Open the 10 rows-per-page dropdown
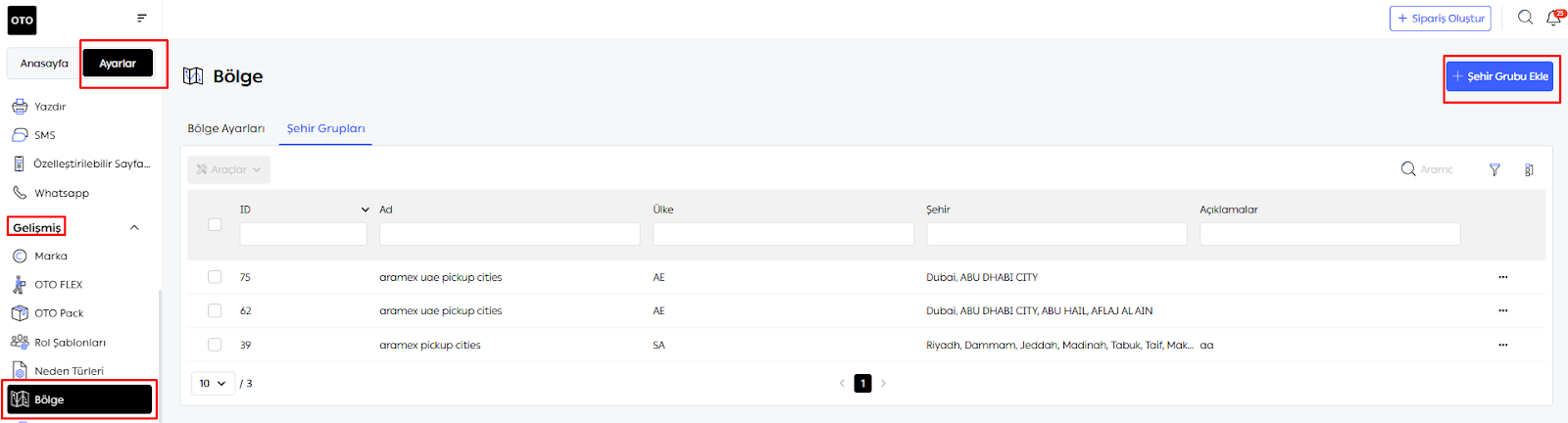The height and width of the screenshot is (423, 1568). 213,383
